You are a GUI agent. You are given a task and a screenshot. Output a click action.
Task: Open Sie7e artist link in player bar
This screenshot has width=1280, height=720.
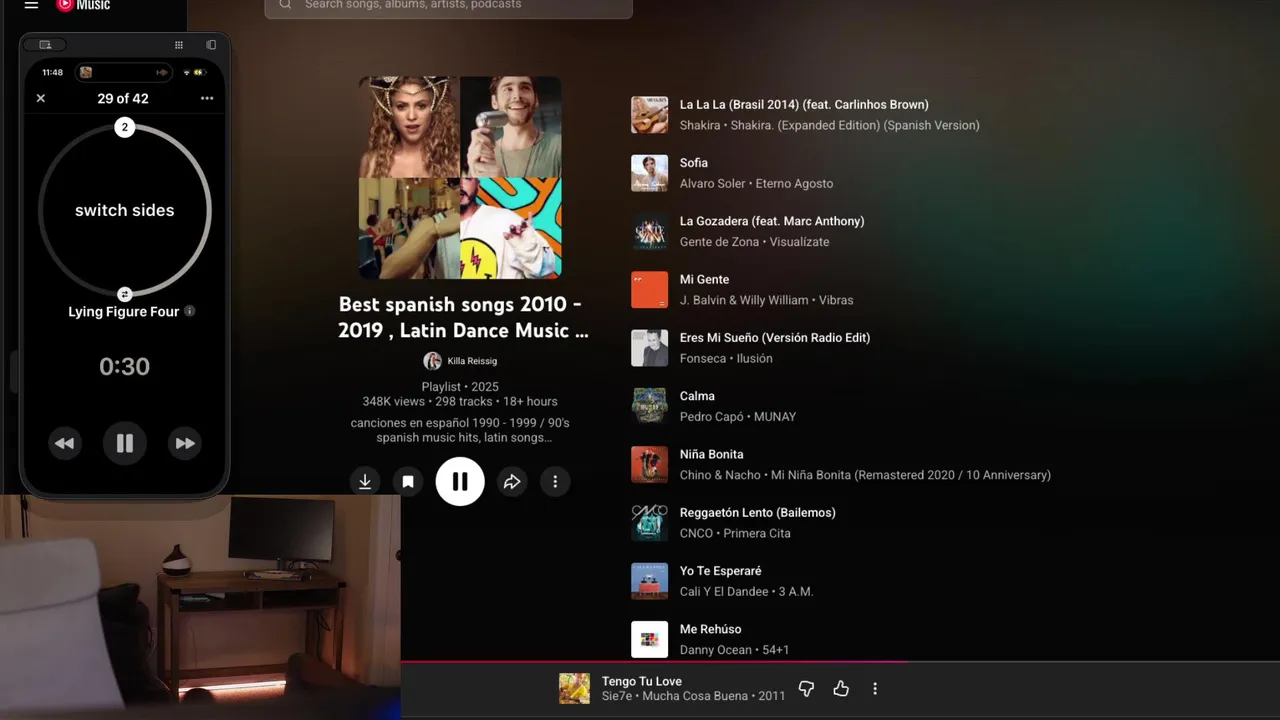(x=617, y=696)
